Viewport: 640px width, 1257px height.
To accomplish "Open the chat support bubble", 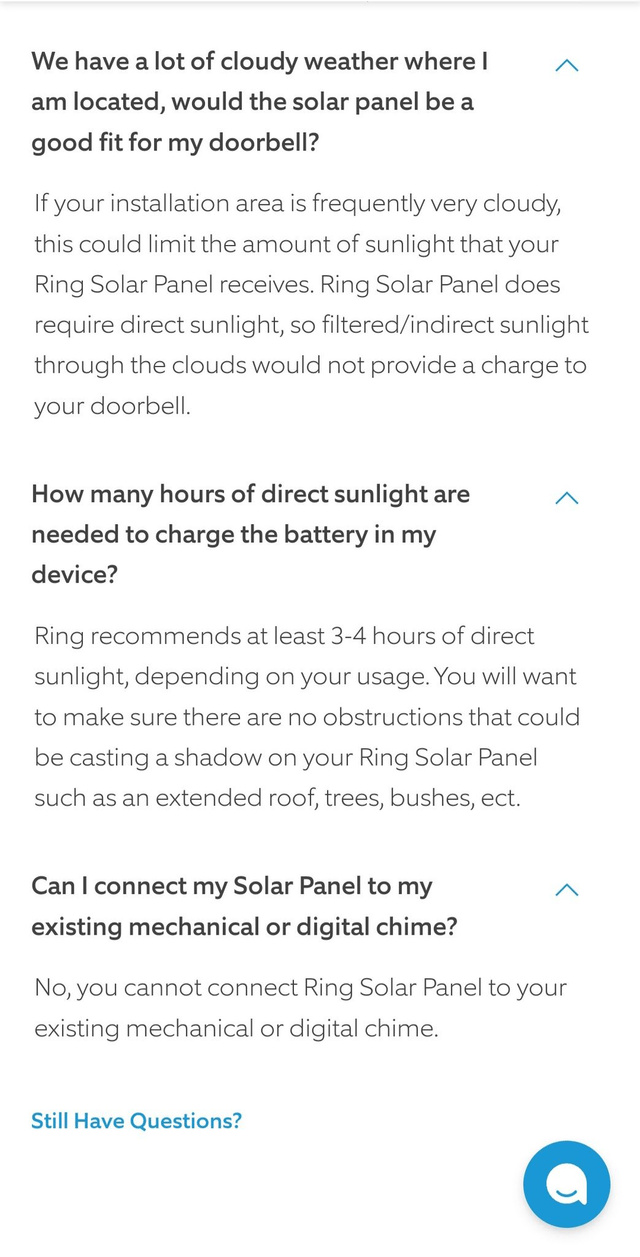I will (566, 1184).
